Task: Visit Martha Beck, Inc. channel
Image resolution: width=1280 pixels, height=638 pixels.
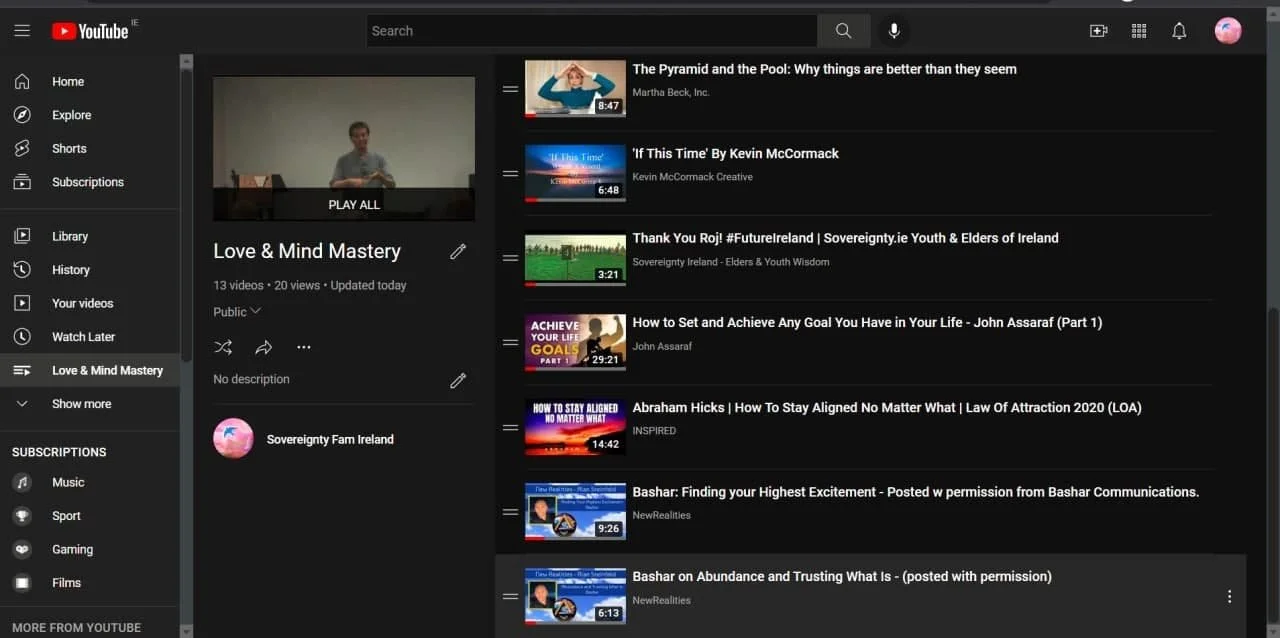Action: (x=671, y=92)
